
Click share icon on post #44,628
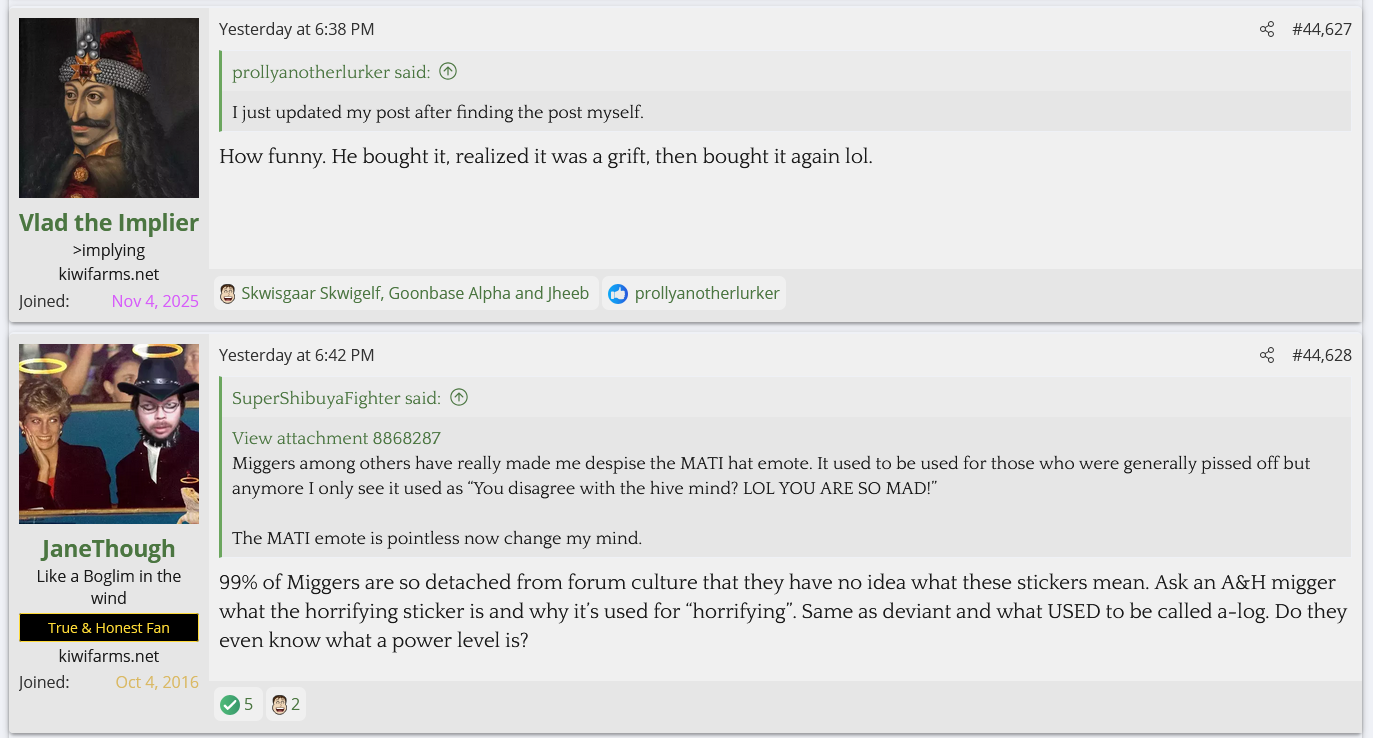[x=1267, y=355]
